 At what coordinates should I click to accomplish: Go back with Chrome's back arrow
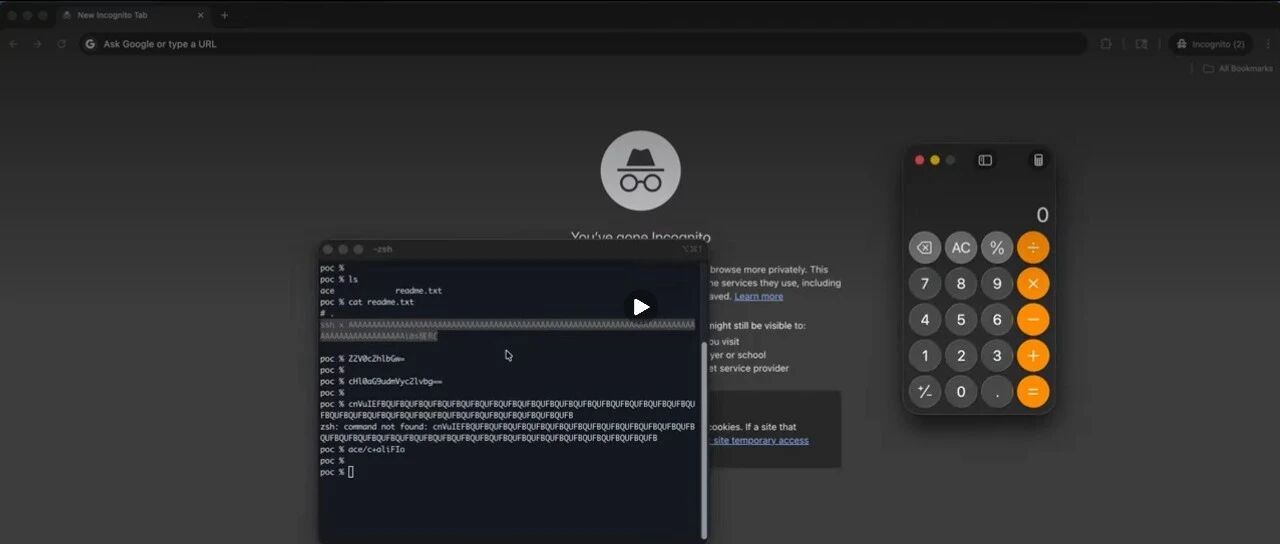coord(14,44)
